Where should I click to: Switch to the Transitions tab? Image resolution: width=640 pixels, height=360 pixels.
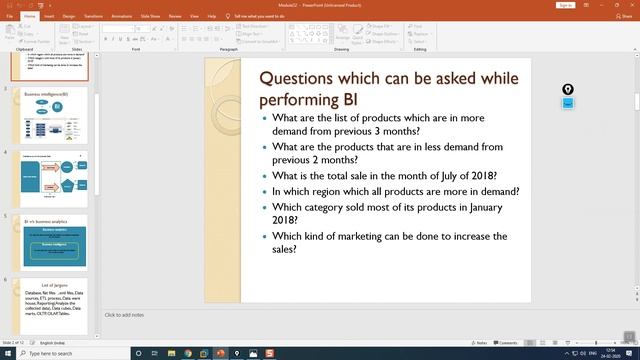pos(93,16)
